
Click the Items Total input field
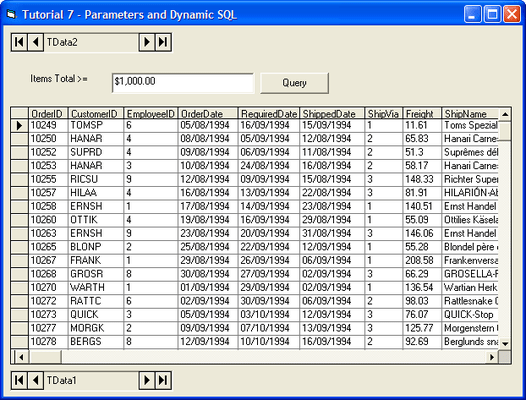(183, 83)
